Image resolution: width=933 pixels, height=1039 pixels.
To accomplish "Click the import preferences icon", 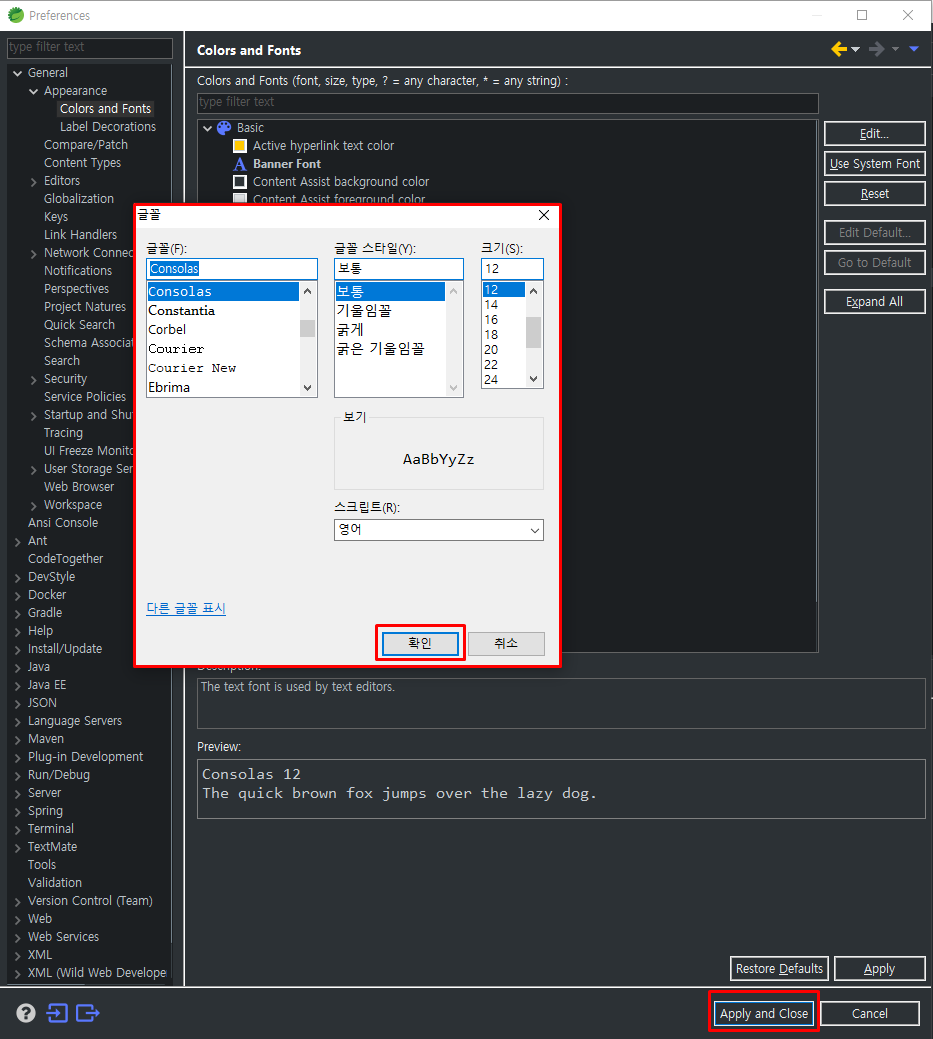I will (57, 1013).
